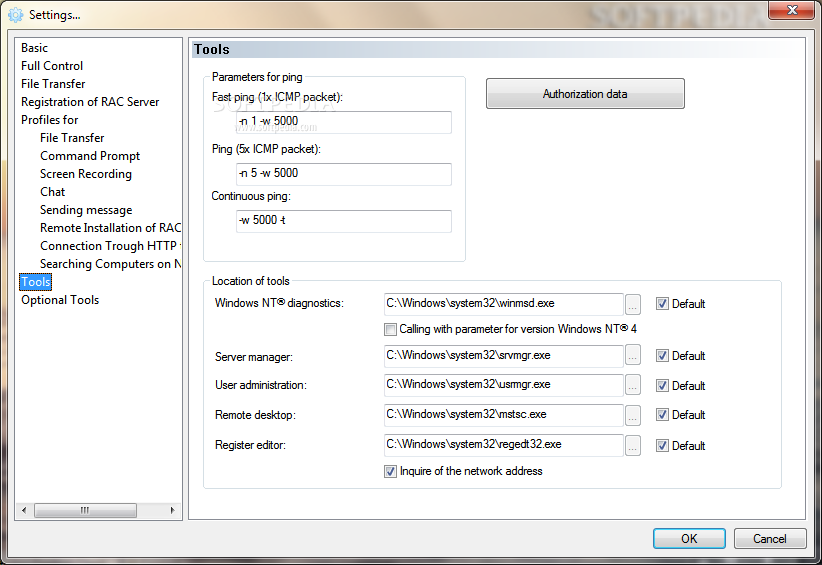Click the Settings gear icon in title bar
The height and width of the screenshot is (565, 822).
pyautogui.click(x=16, y=15)
